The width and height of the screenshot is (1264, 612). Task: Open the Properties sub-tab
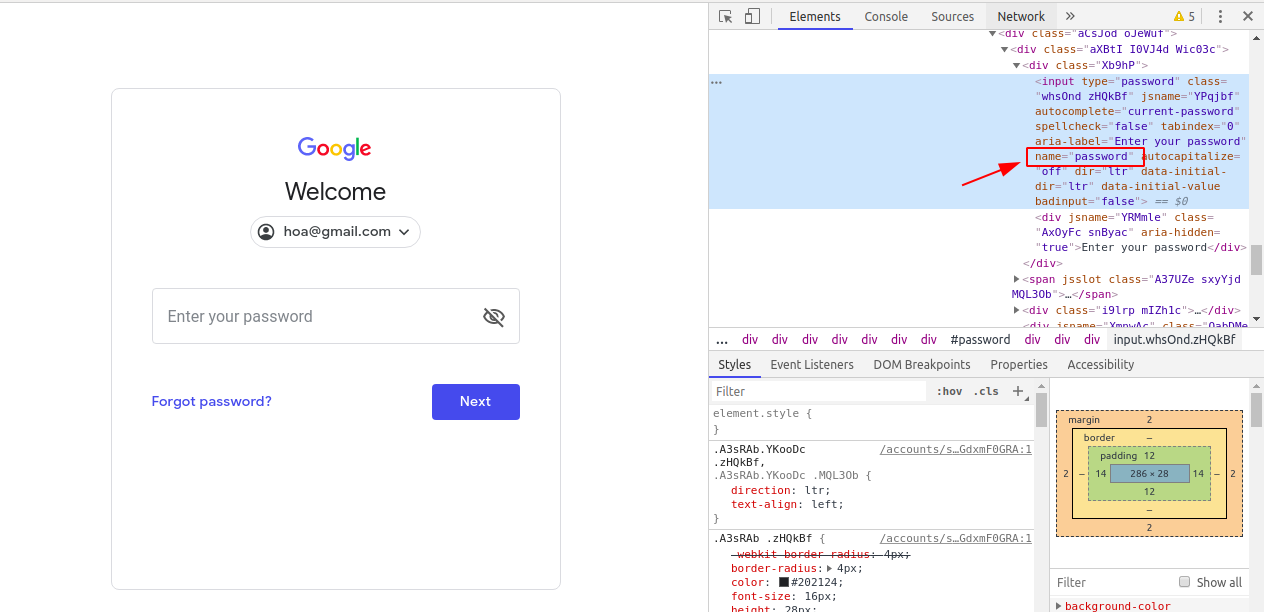[x=1019, y=365]
